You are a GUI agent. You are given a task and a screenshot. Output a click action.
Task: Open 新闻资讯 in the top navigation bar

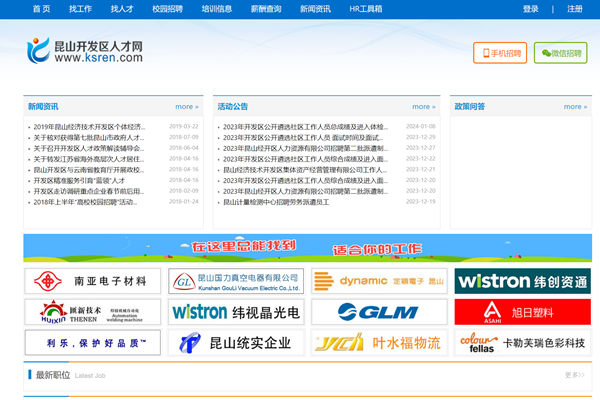pos(315,9)
